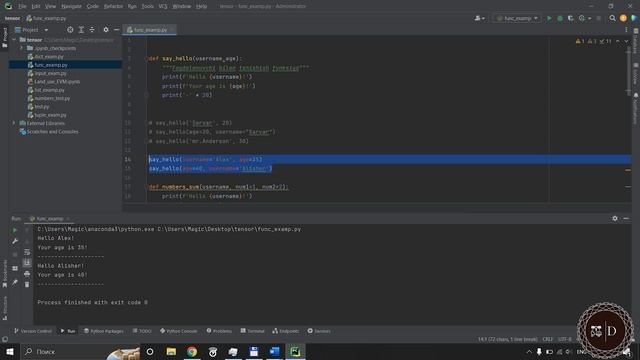Open the IDE updates orange circle icon
This screenshot has width=640, height=360.
click(623, 18)
